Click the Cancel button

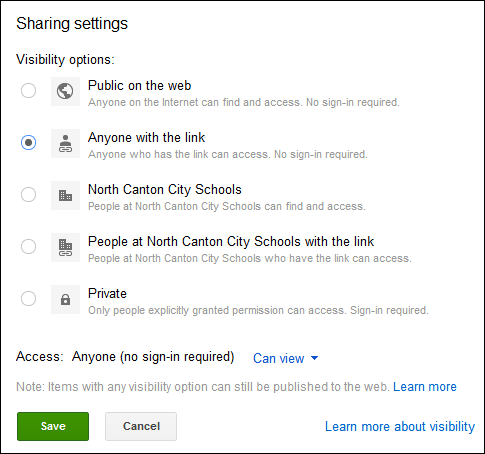point(141,426)
